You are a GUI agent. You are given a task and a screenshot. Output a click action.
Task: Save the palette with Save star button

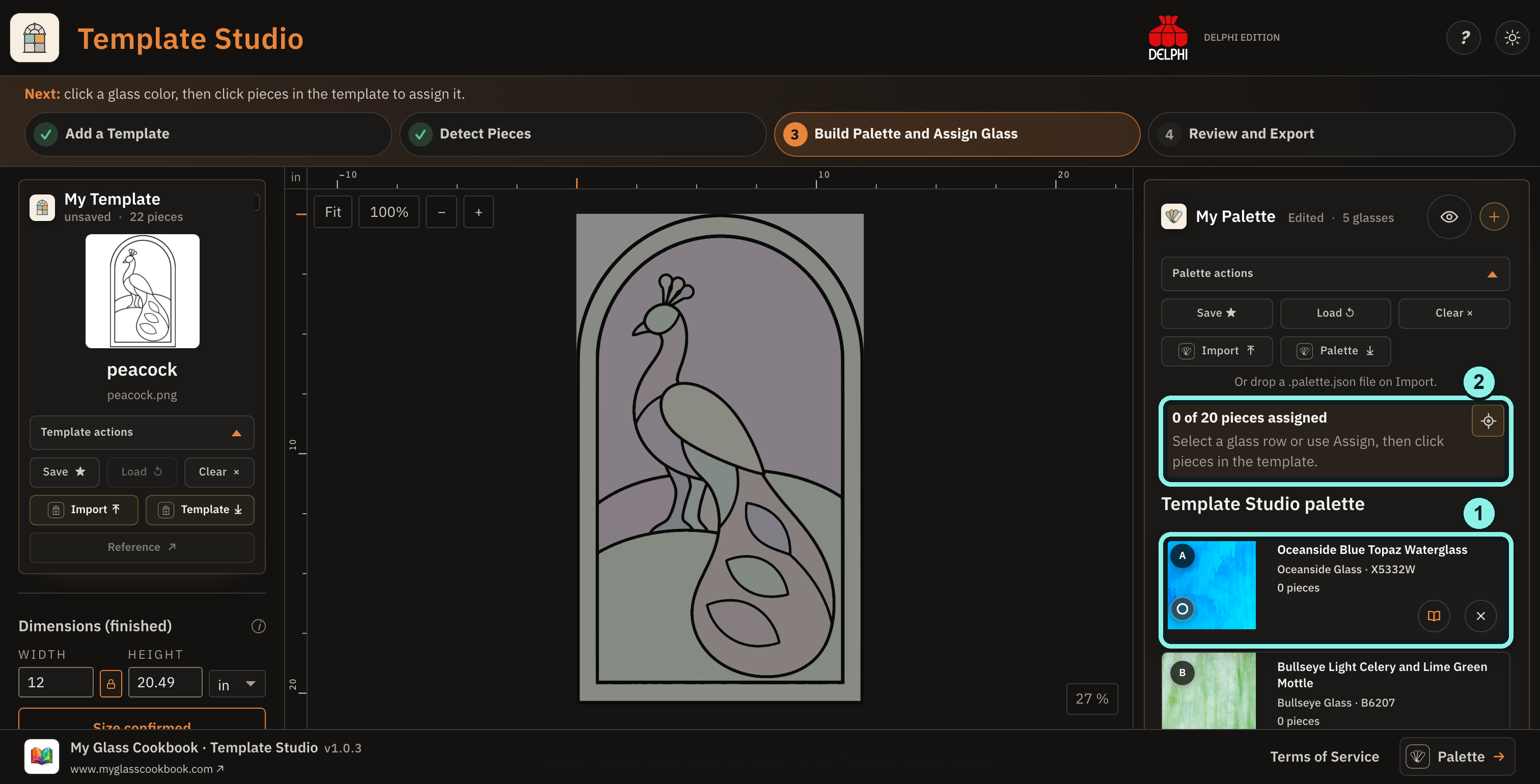[1216, 313]
